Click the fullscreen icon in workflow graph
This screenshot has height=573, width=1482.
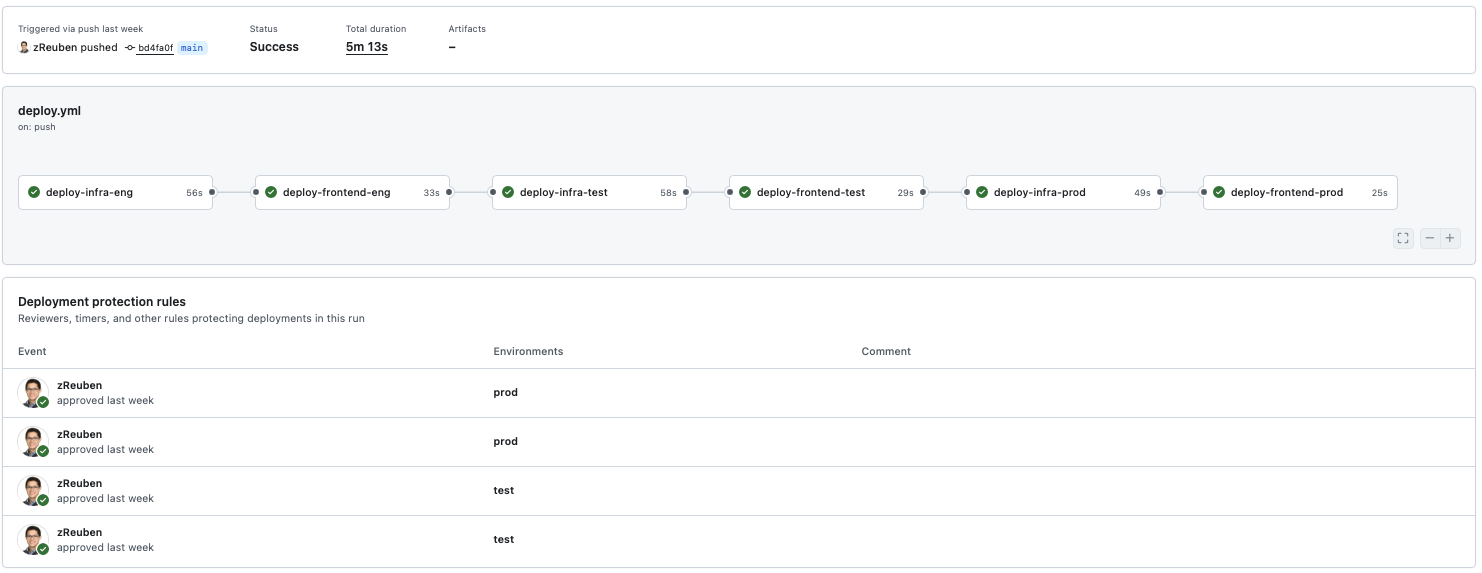point(1403,238)
